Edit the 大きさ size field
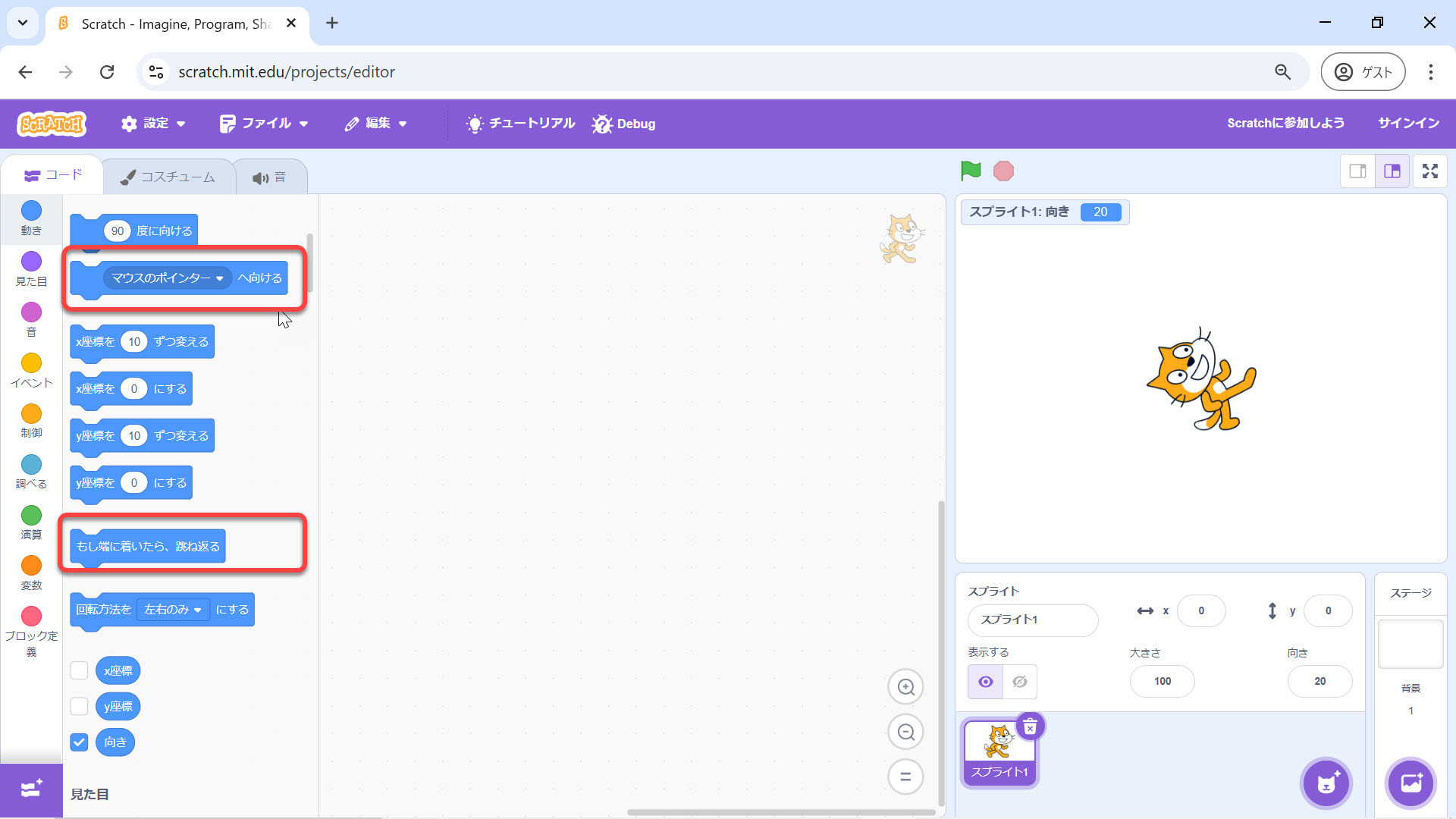Image resolution: width=1456 pixels, height=819 pixels. tap(1162, 681)
